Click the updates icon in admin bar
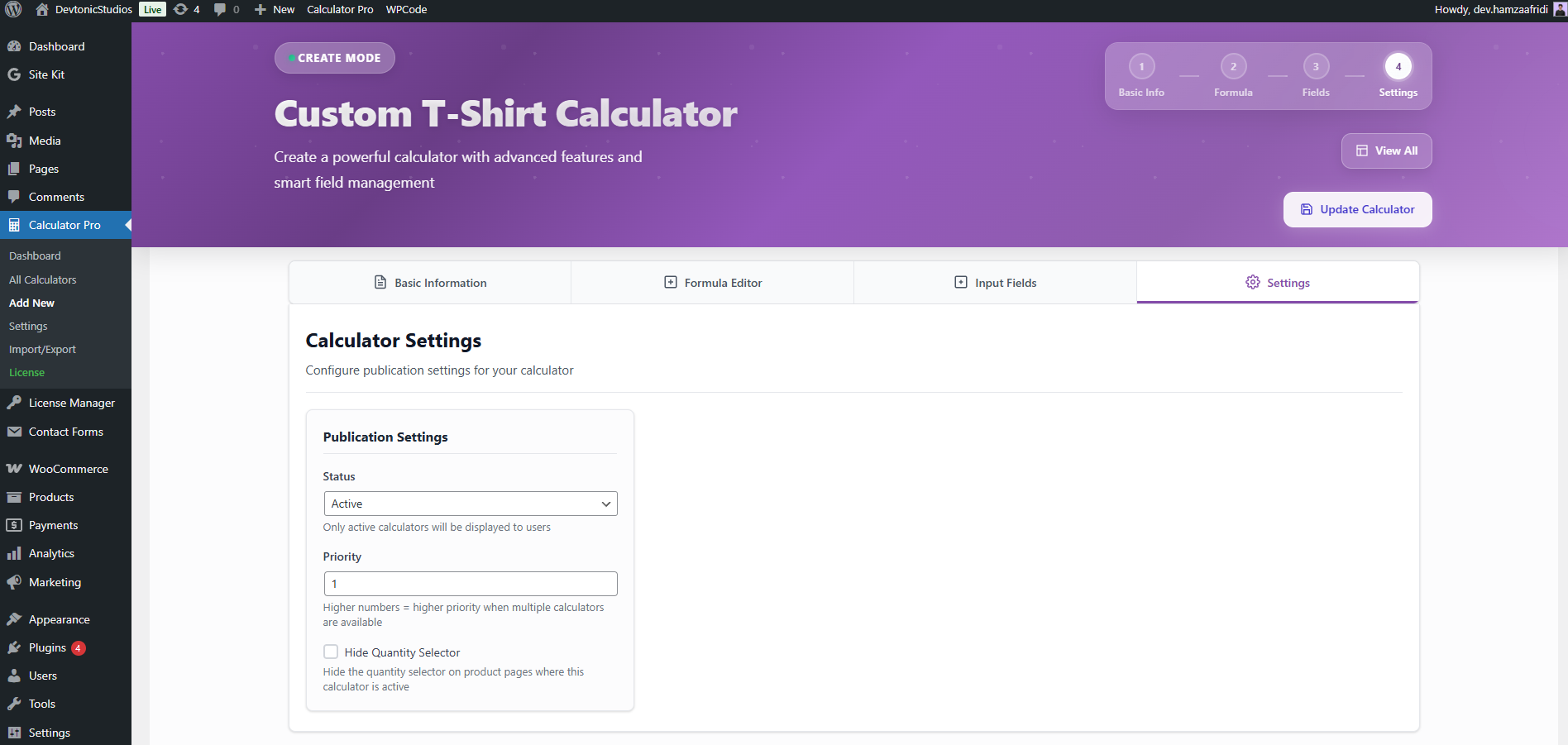The width and height of the screenshot is (1568, 745). tap(180, 10)
